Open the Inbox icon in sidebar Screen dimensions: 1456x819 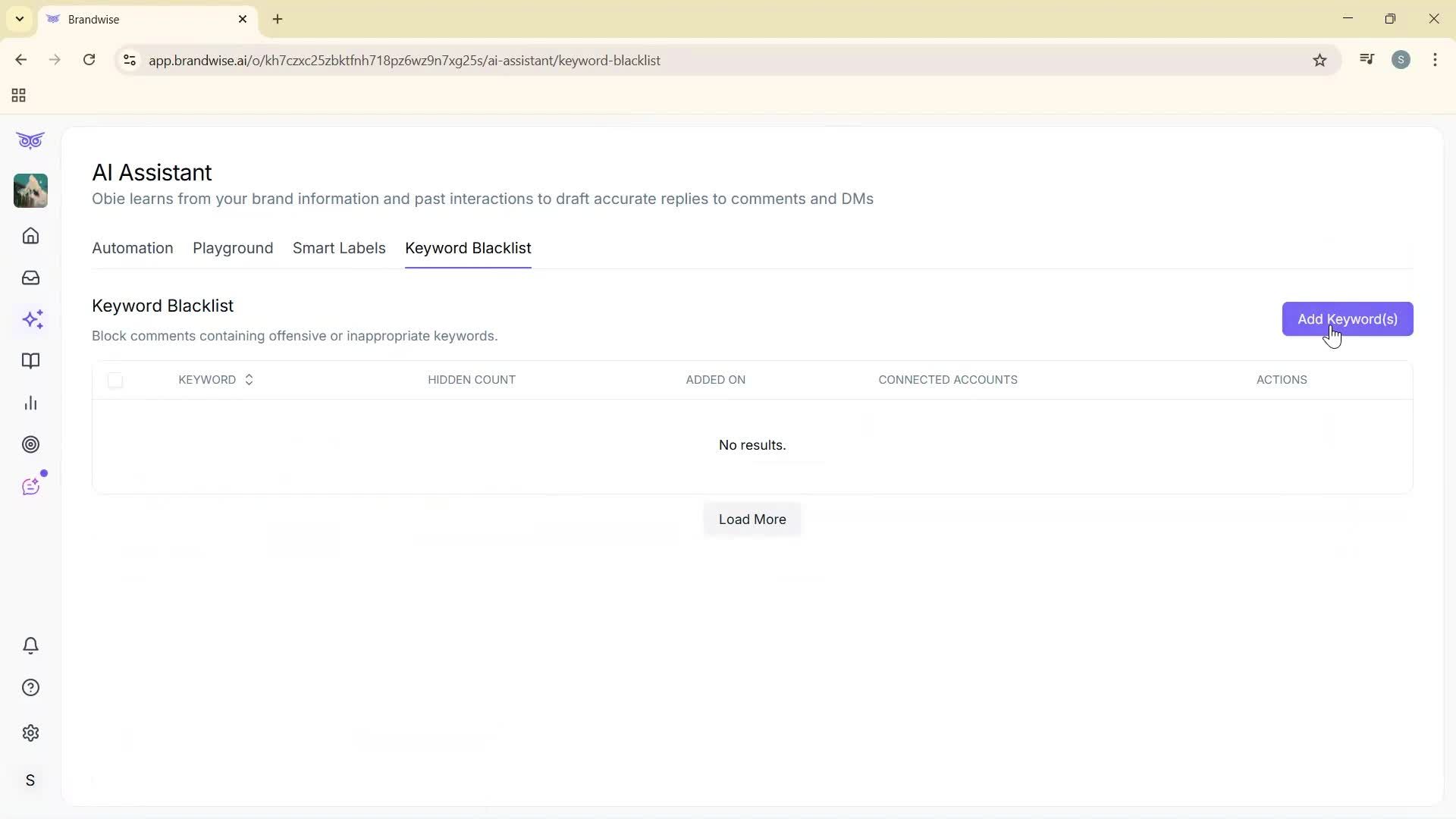30,278
